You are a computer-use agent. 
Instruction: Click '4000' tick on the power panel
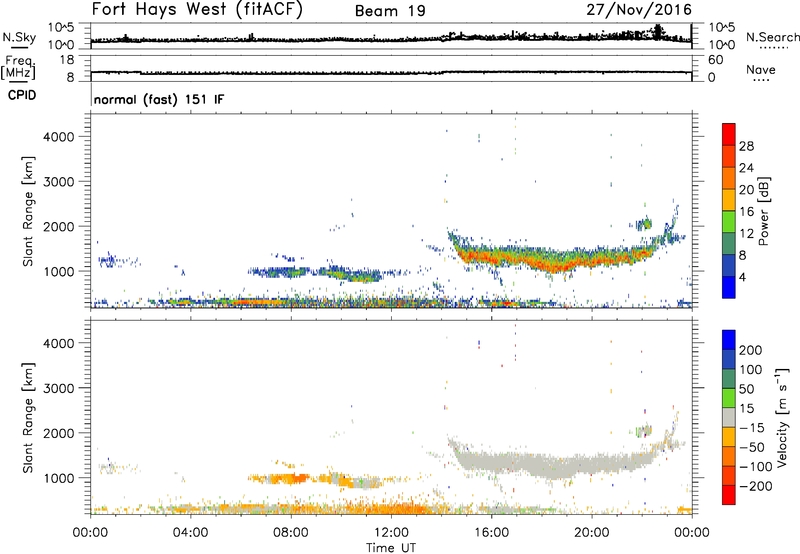coord(58,137)
